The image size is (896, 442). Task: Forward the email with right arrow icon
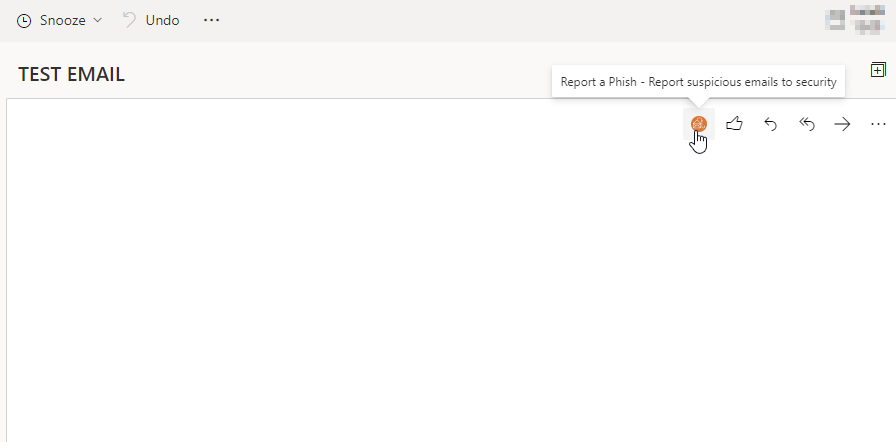[842, 124]
